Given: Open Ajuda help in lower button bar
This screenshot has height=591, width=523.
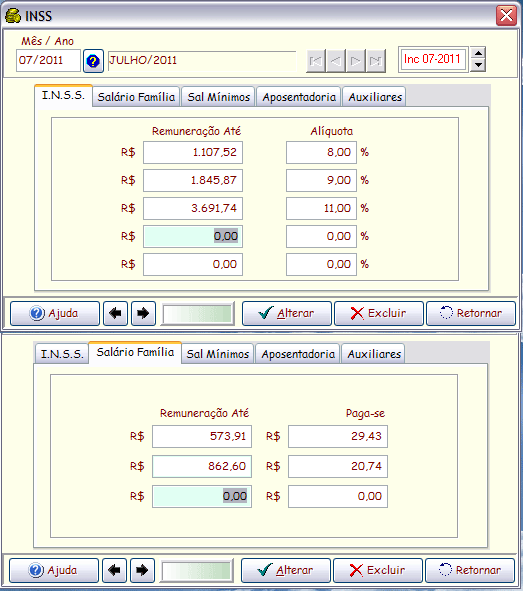Looking at the screenshot, I should pos(54,570).
